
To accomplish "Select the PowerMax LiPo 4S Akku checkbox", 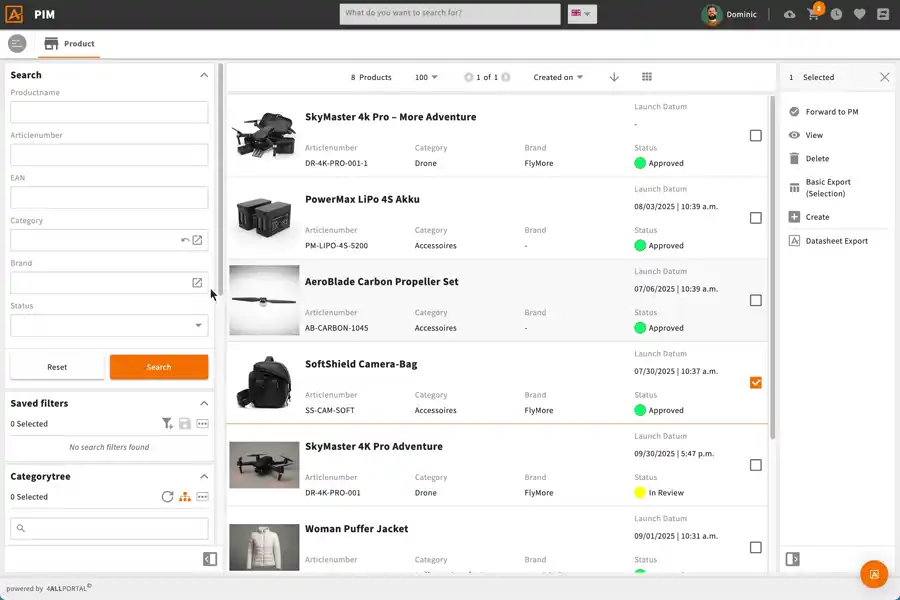I will [755, 218].
